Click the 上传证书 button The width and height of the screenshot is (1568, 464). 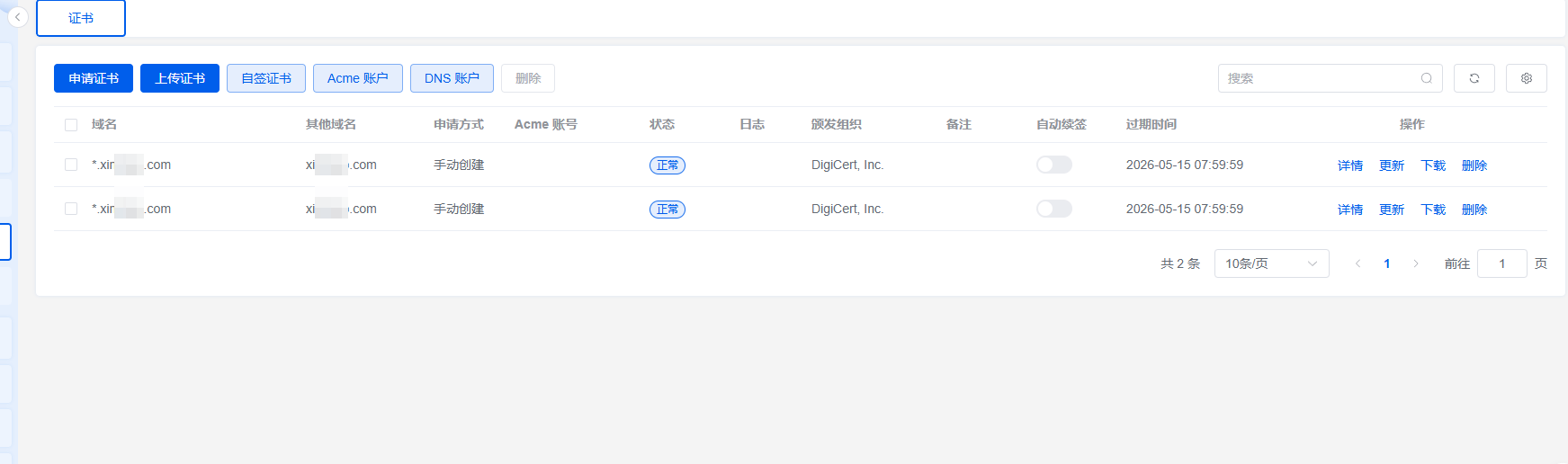180,78
